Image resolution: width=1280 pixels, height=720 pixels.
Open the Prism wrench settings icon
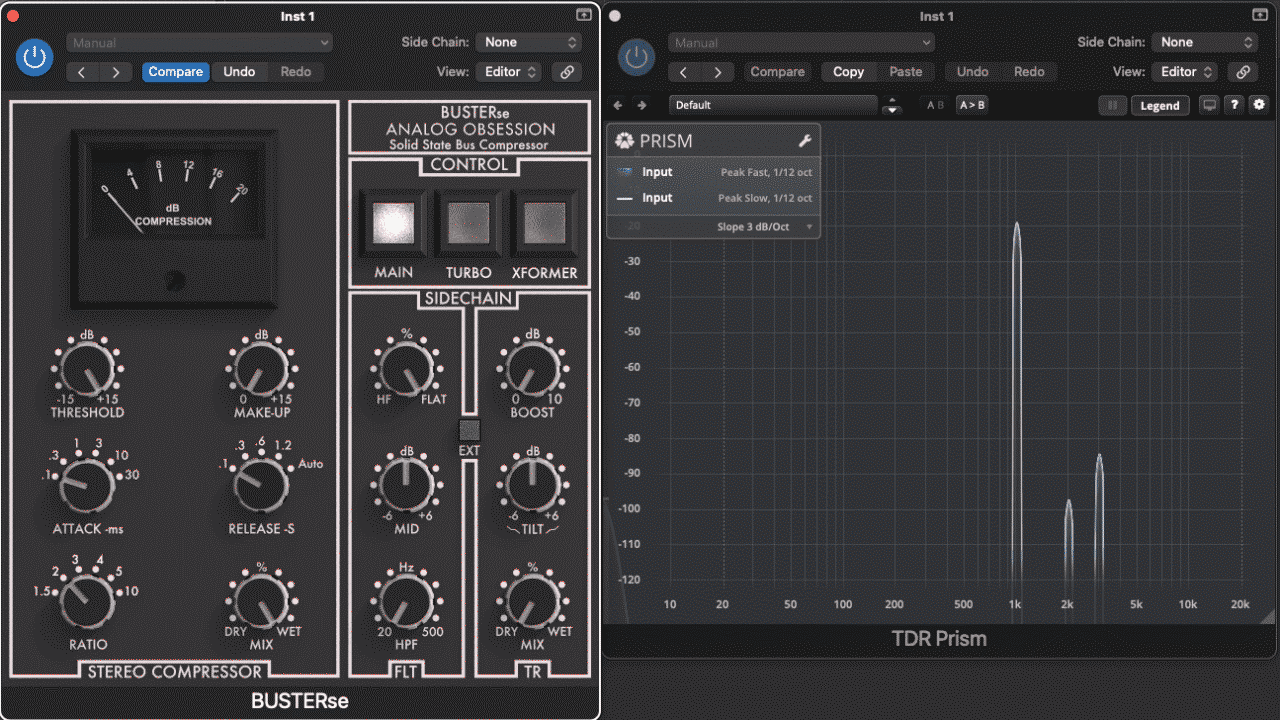[x=804, y=141]
